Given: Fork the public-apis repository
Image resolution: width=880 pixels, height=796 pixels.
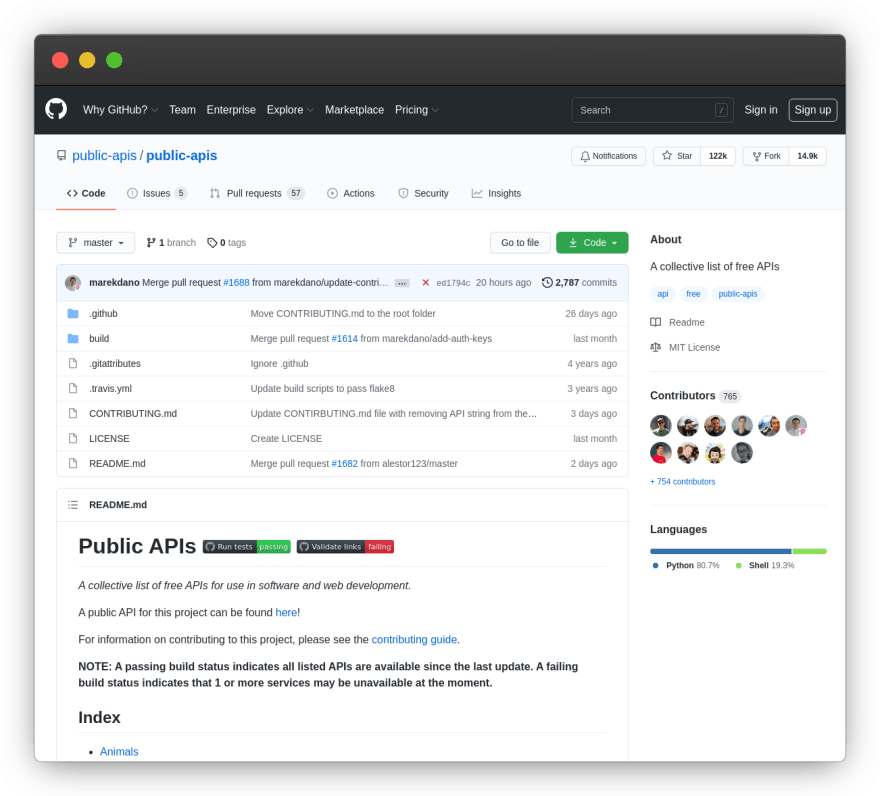Looking at the screenshot, I should coord(766,156).
